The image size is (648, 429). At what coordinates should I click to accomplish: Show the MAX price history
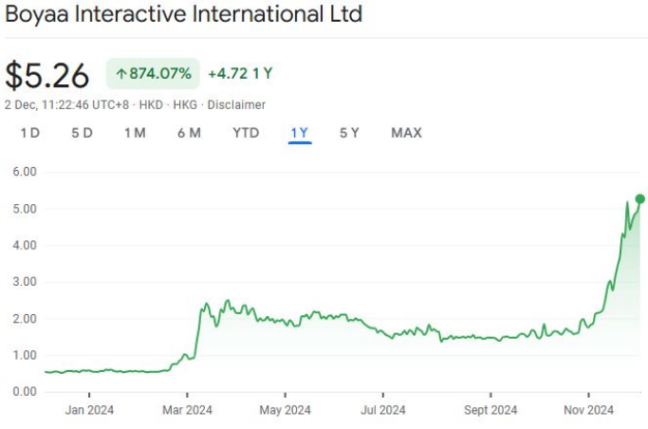point(406,133)
